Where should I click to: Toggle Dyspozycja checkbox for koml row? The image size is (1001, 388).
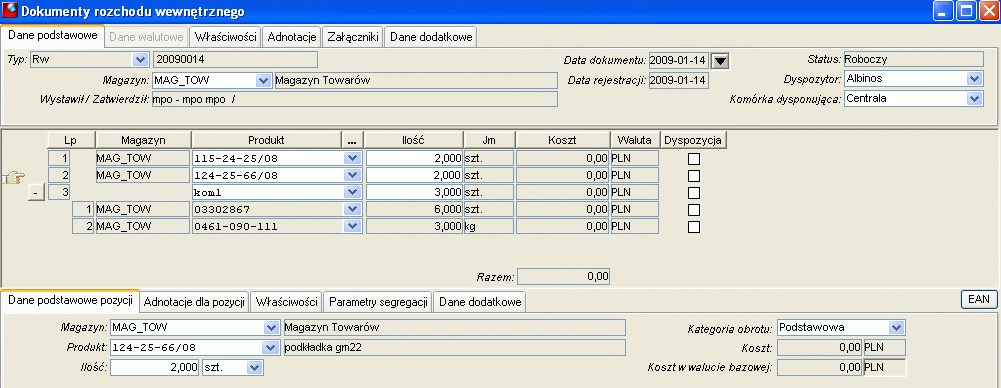(x=694, y=193)
